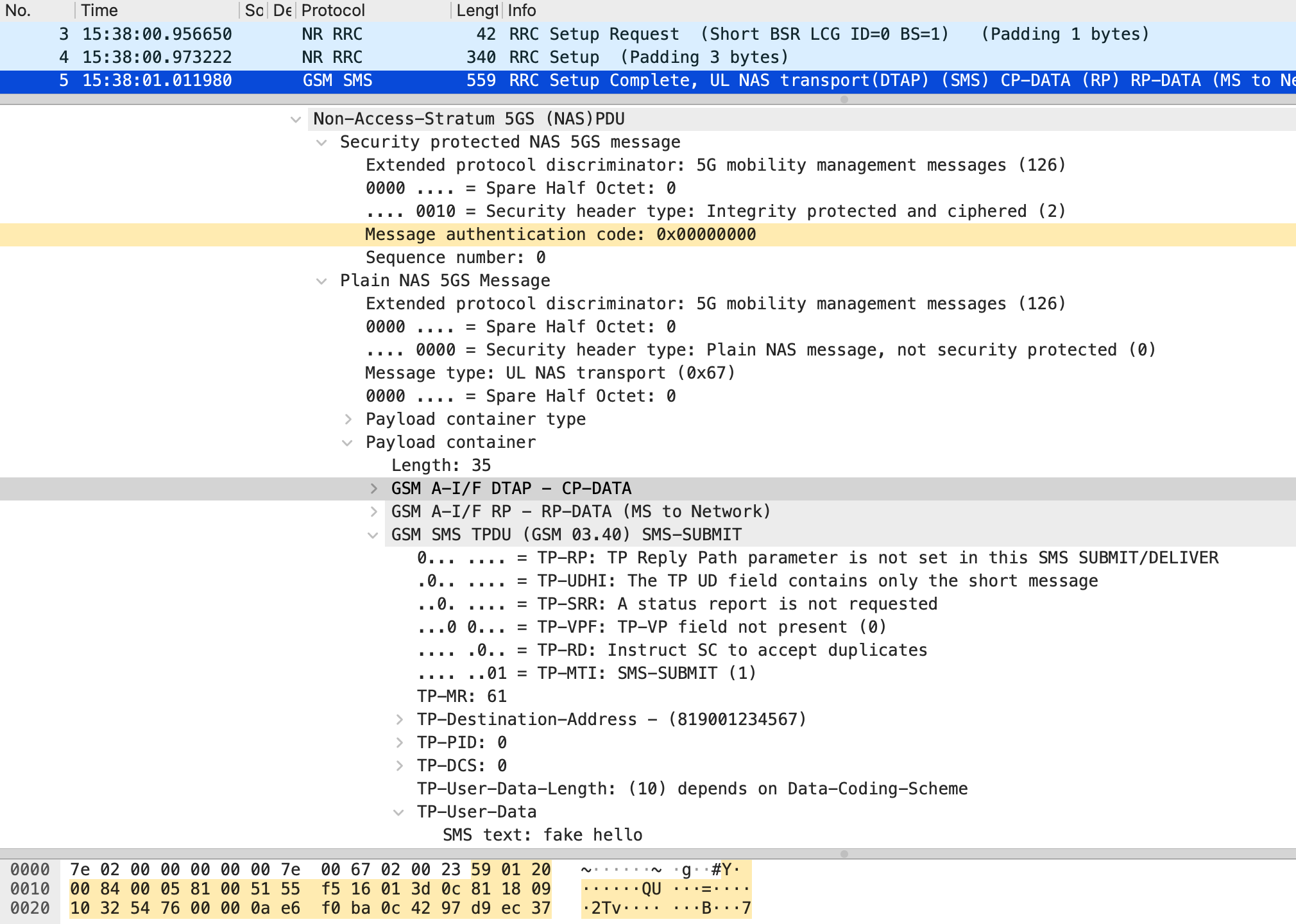Viewport: 1296px width, 924px height.
Task: Expand GSM A-I/F RP RP-DATA node
Action: [x=373, y=512]
